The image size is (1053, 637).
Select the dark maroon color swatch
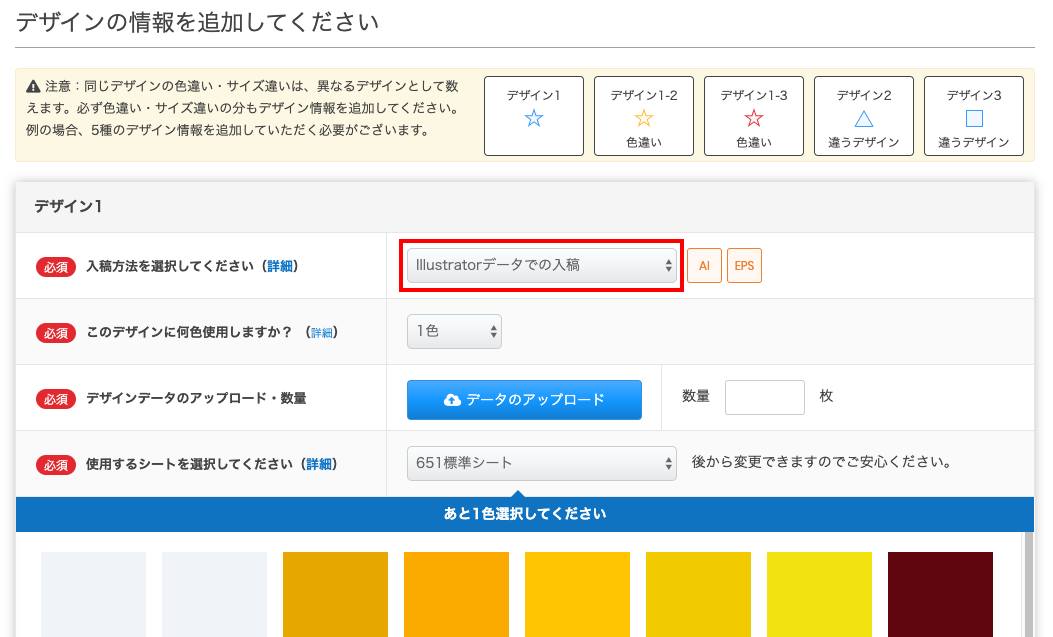tap(940, 595)
